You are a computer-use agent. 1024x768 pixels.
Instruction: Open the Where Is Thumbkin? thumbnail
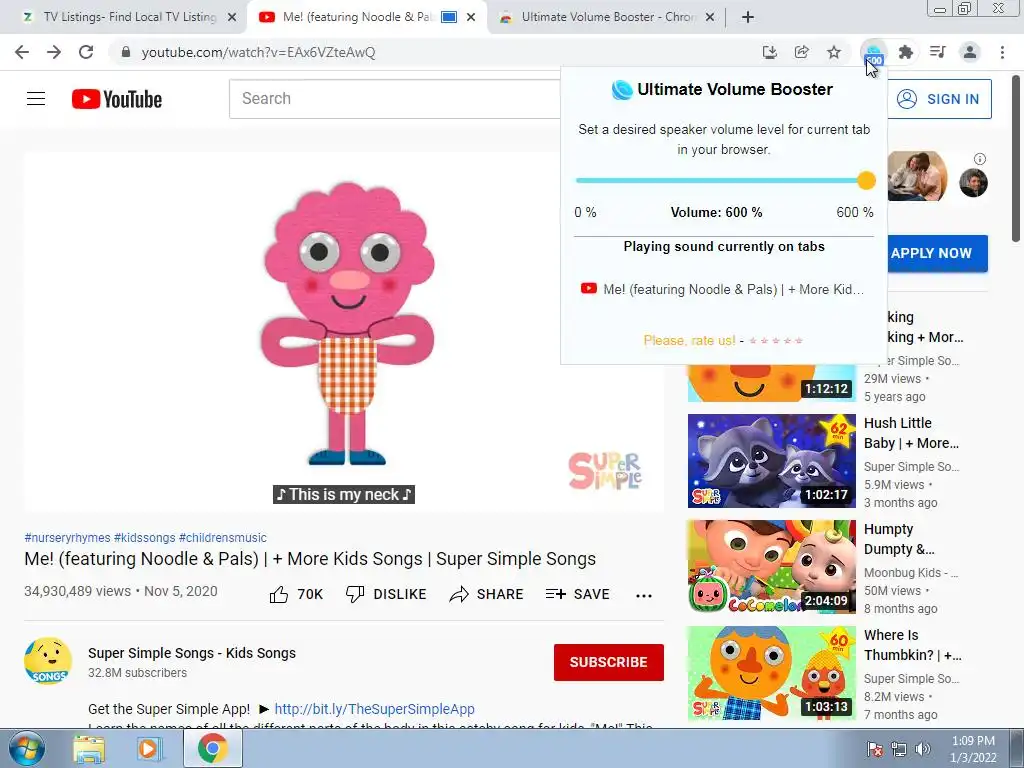(771, 673)
